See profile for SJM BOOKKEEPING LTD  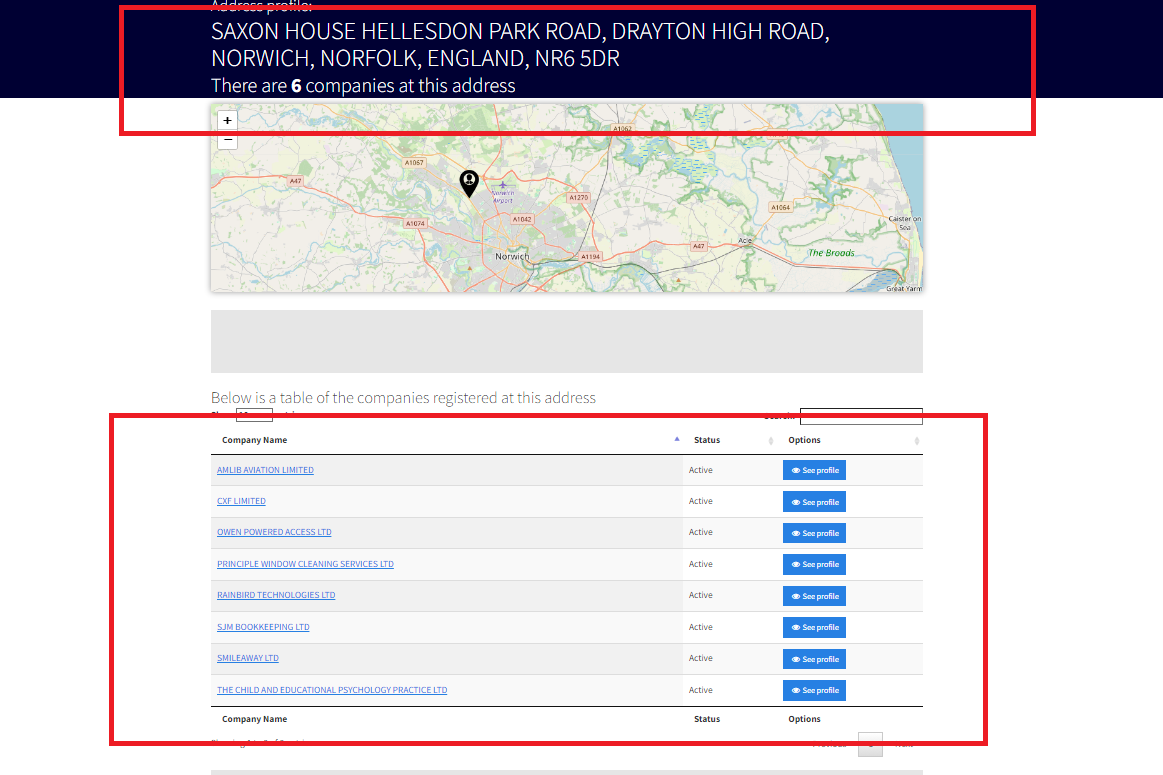point(814,627)
